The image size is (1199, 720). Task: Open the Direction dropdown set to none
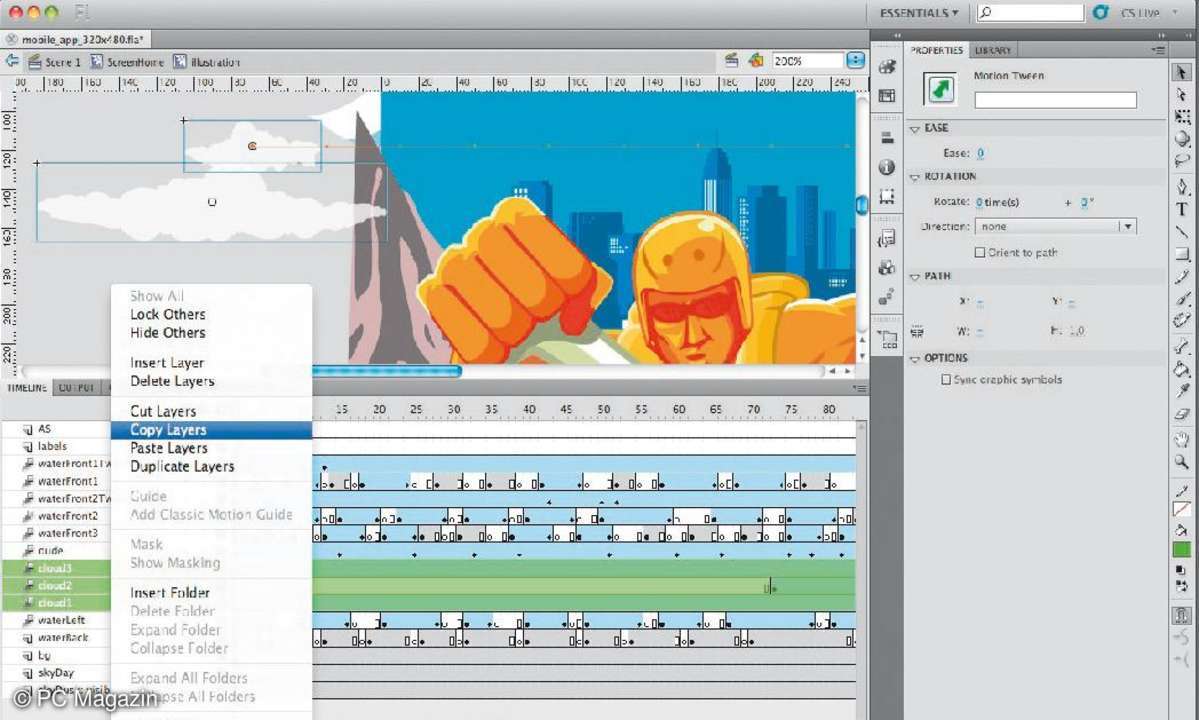[x=1055, y=226]
